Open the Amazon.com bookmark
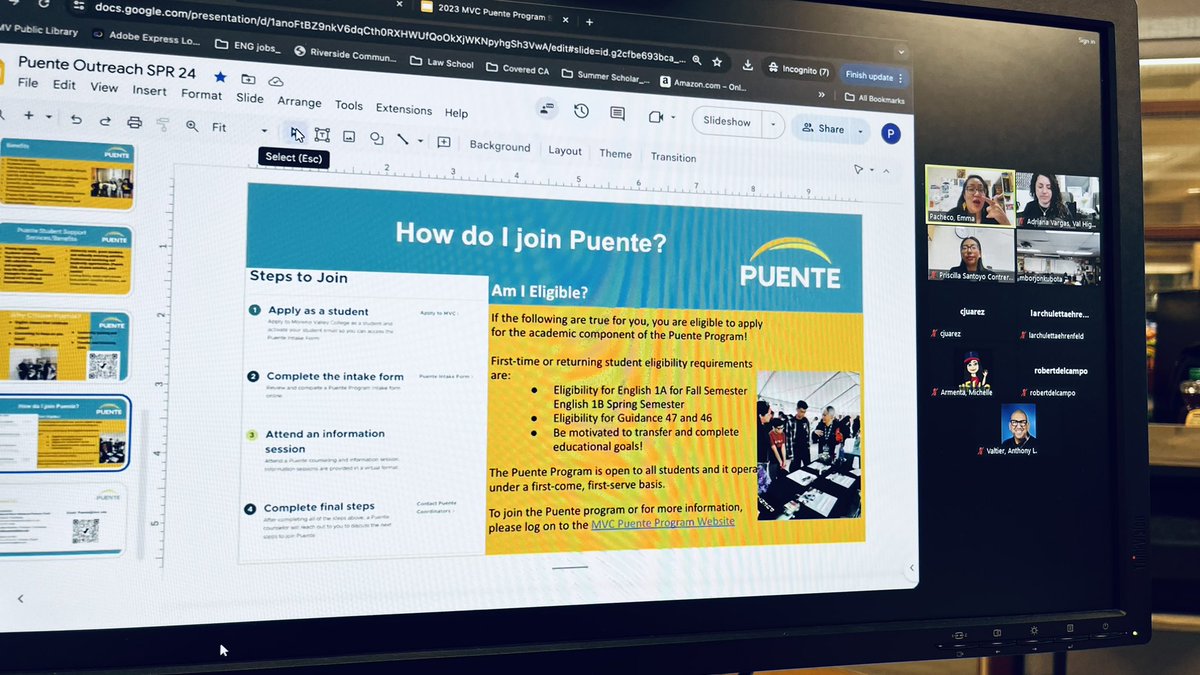Screen dimensions: 1200x675 (x=702, y=85)
